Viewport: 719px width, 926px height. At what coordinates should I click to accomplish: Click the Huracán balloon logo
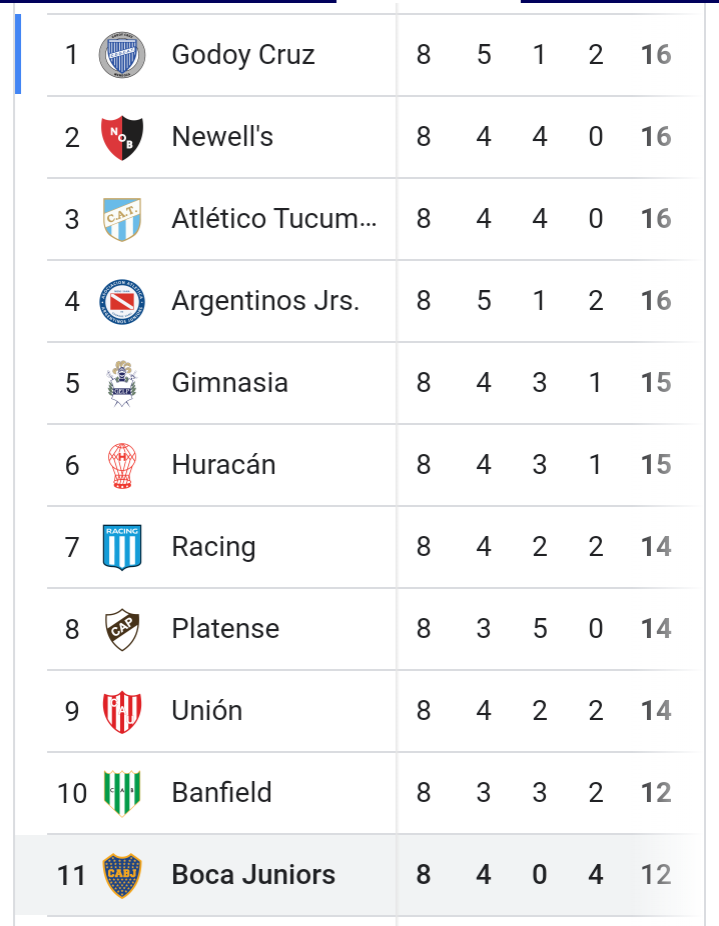click(x=122, y=465)
